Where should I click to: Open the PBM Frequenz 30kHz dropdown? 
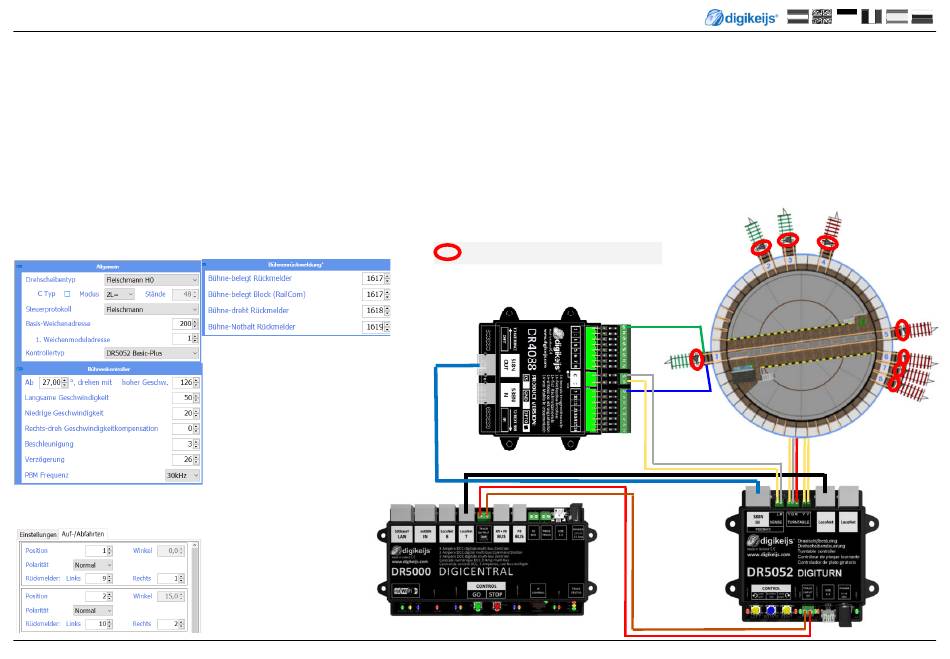click(x=182, y=475)
